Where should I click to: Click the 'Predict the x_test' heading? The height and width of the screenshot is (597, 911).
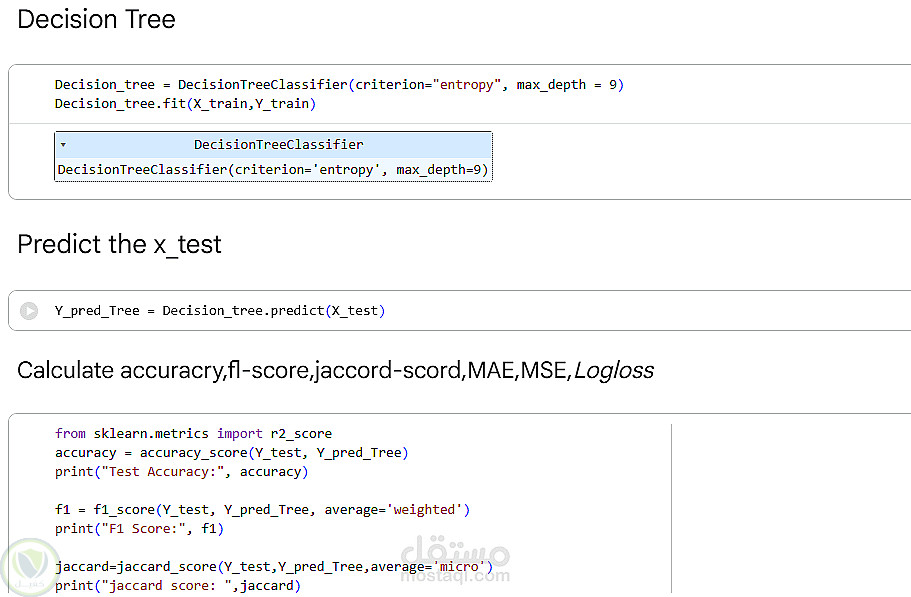[x=119, y=245]
